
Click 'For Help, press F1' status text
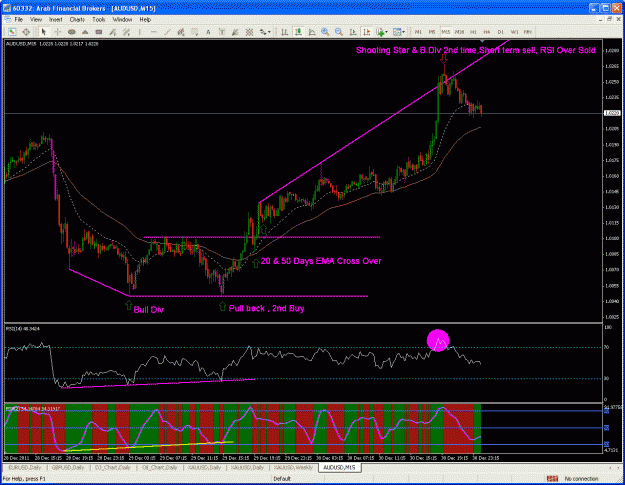24,479
